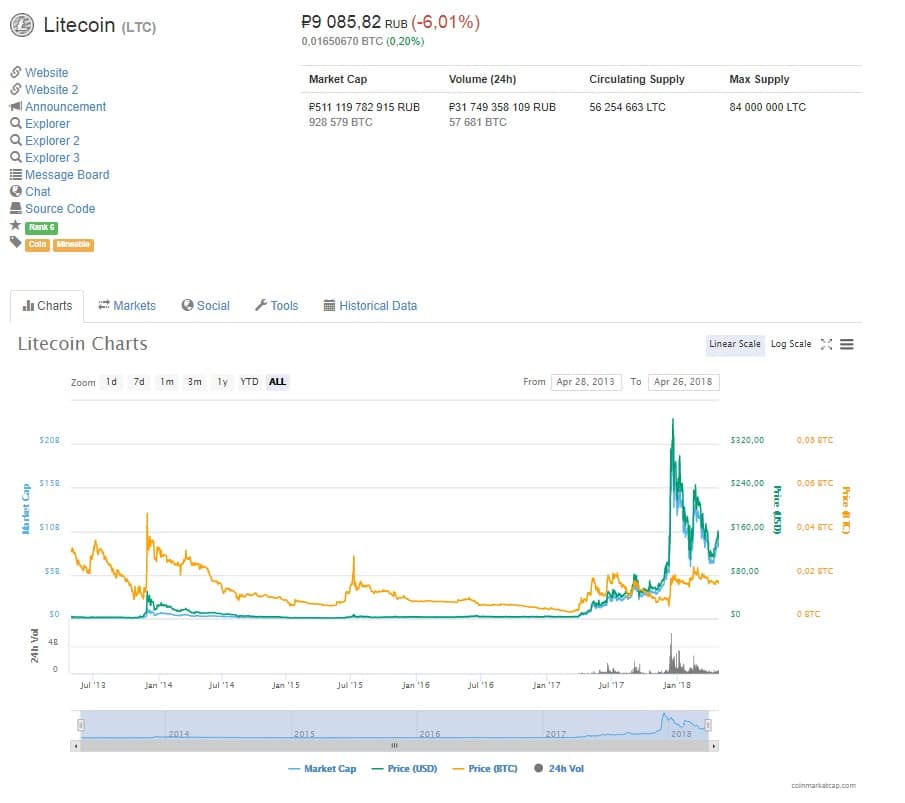The image size is (905, 803).
Task: Click the navigator scrollbar right arrow
Action: [714, 746]
